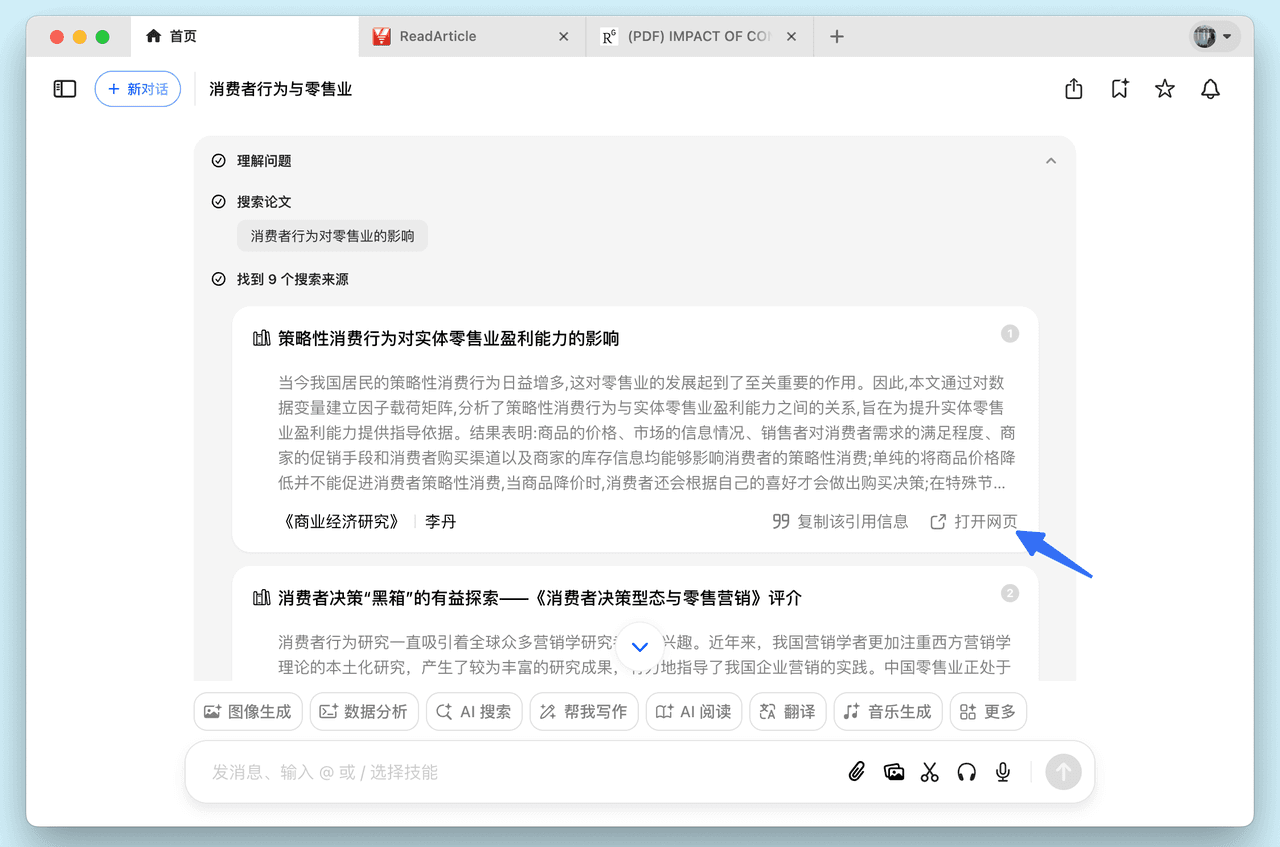1280x847 pixels.
Task: Click the send arrow icon
Action: click(x=1063, y=771)
